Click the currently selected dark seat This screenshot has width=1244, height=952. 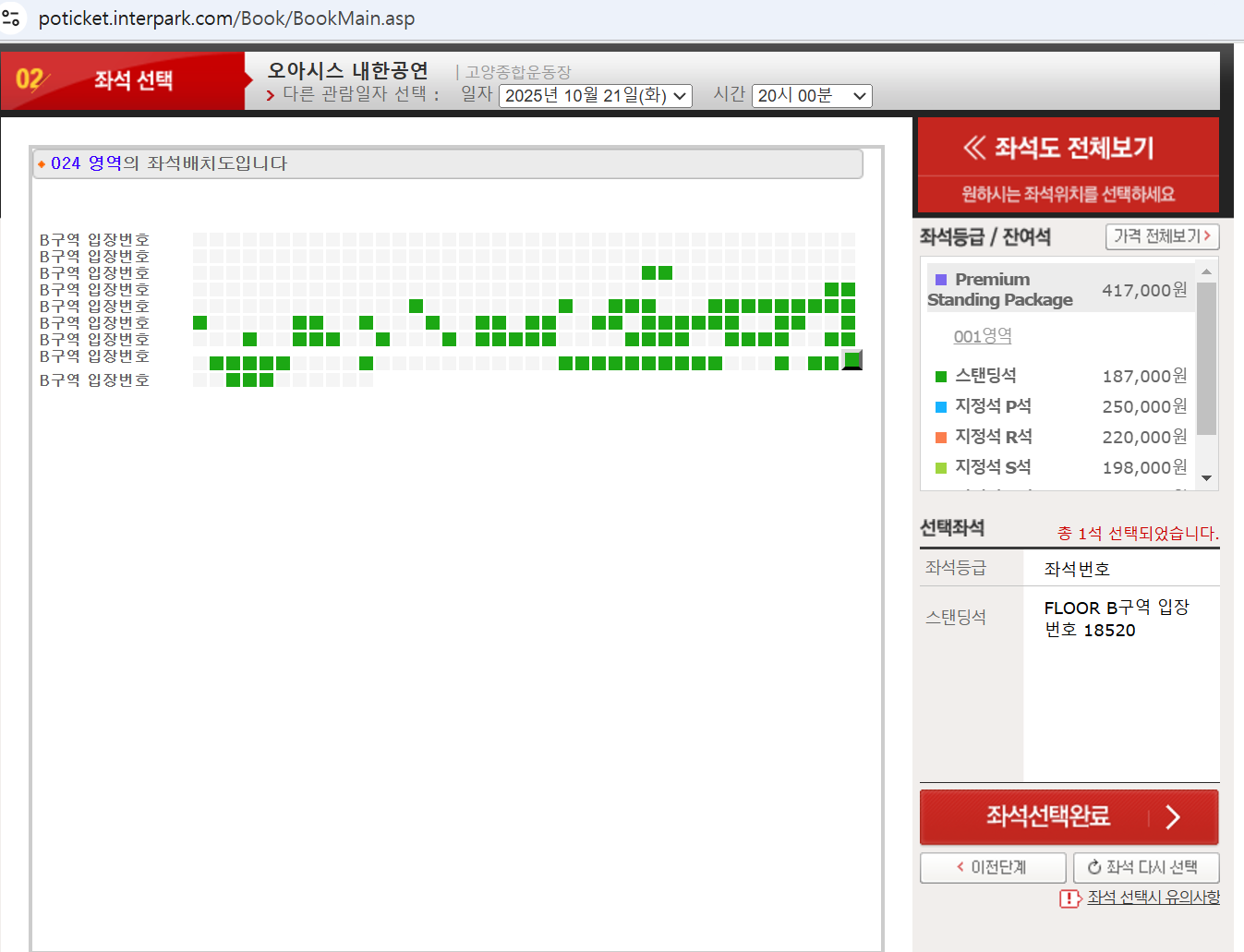coord(852,360)
